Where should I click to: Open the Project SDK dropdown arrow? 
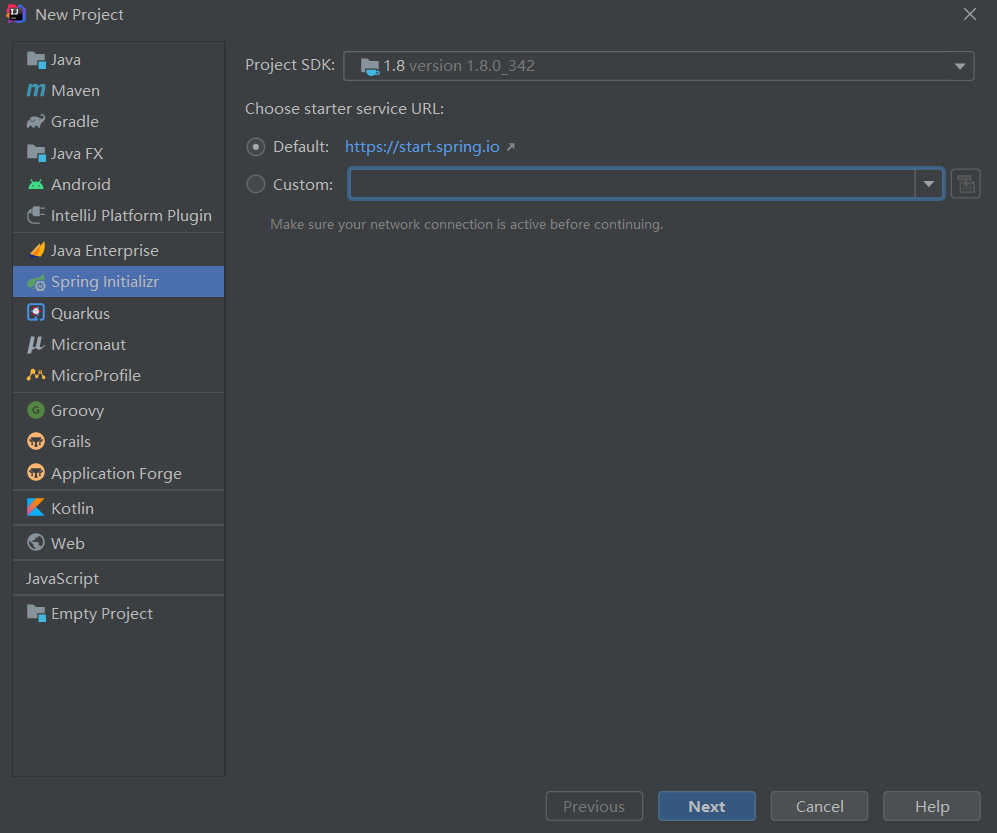(x=959, y=66)
